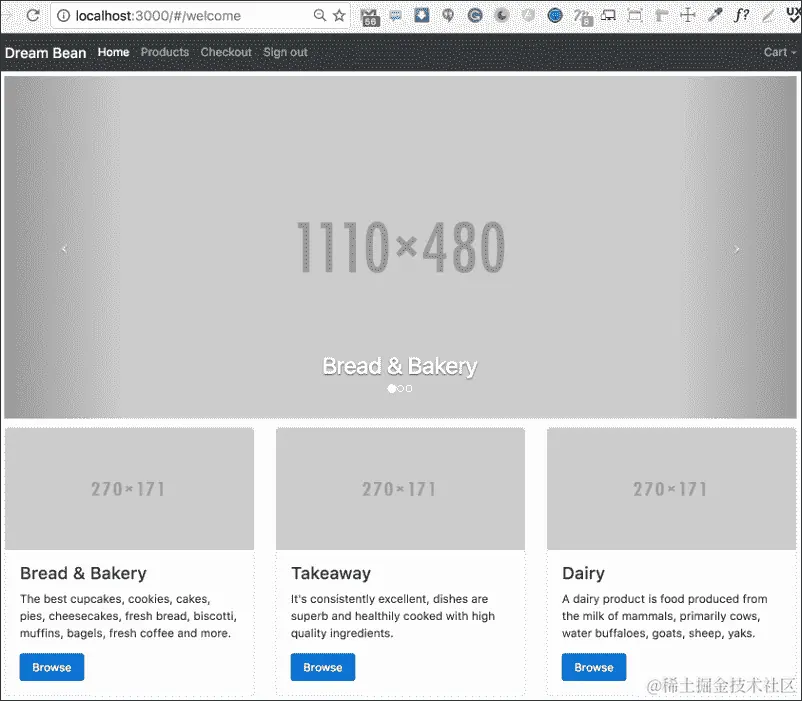802x701 pixels.
Task: Click the gray crescent moon extension icon
Action: pos(502,16)
